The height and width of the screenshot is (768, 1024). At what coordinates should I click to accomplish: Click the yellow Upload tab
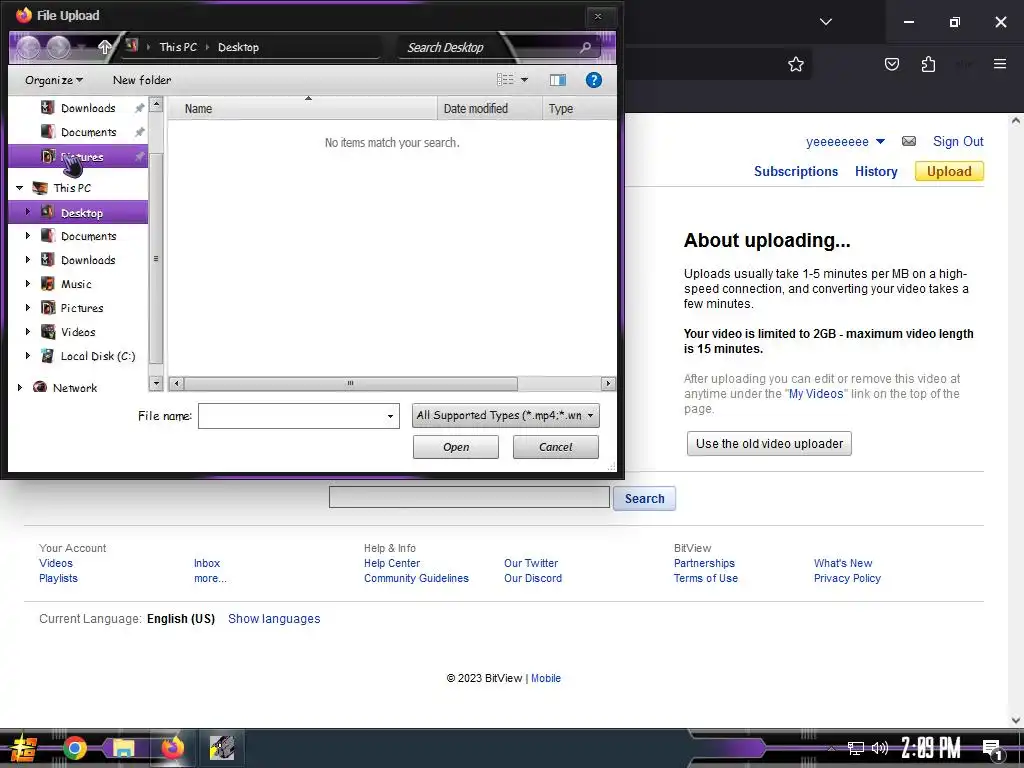949,171
